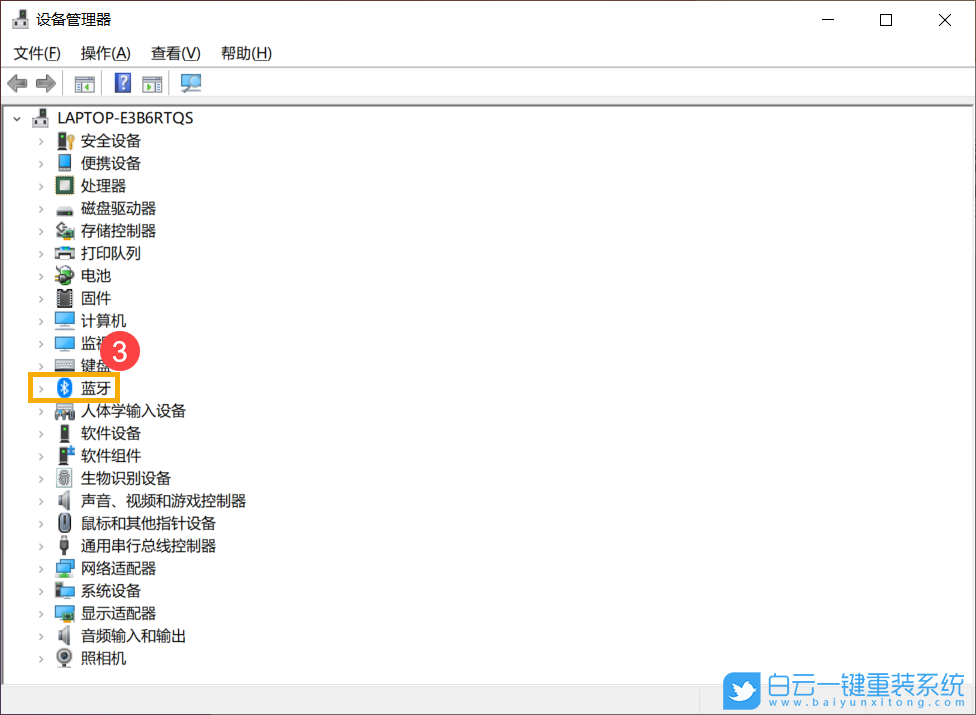
Task: Expand the 通用串行总线控制器 node
Action: click(x=40, y=545)
